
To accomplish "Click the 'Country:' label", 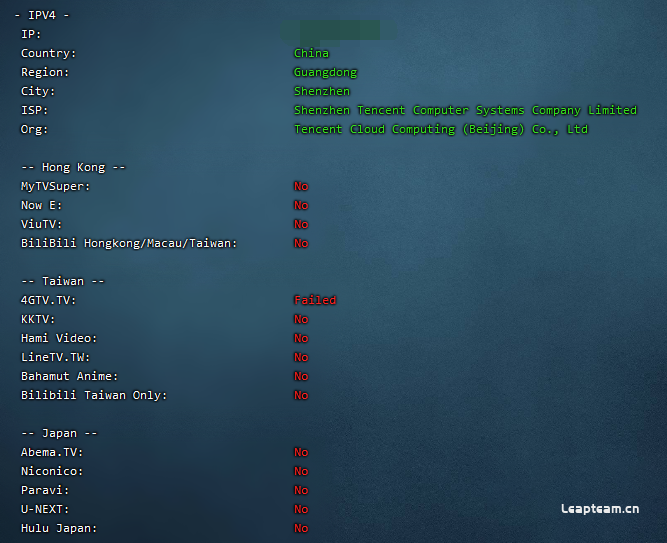I will pyautogui.click(x=48, y=53).
